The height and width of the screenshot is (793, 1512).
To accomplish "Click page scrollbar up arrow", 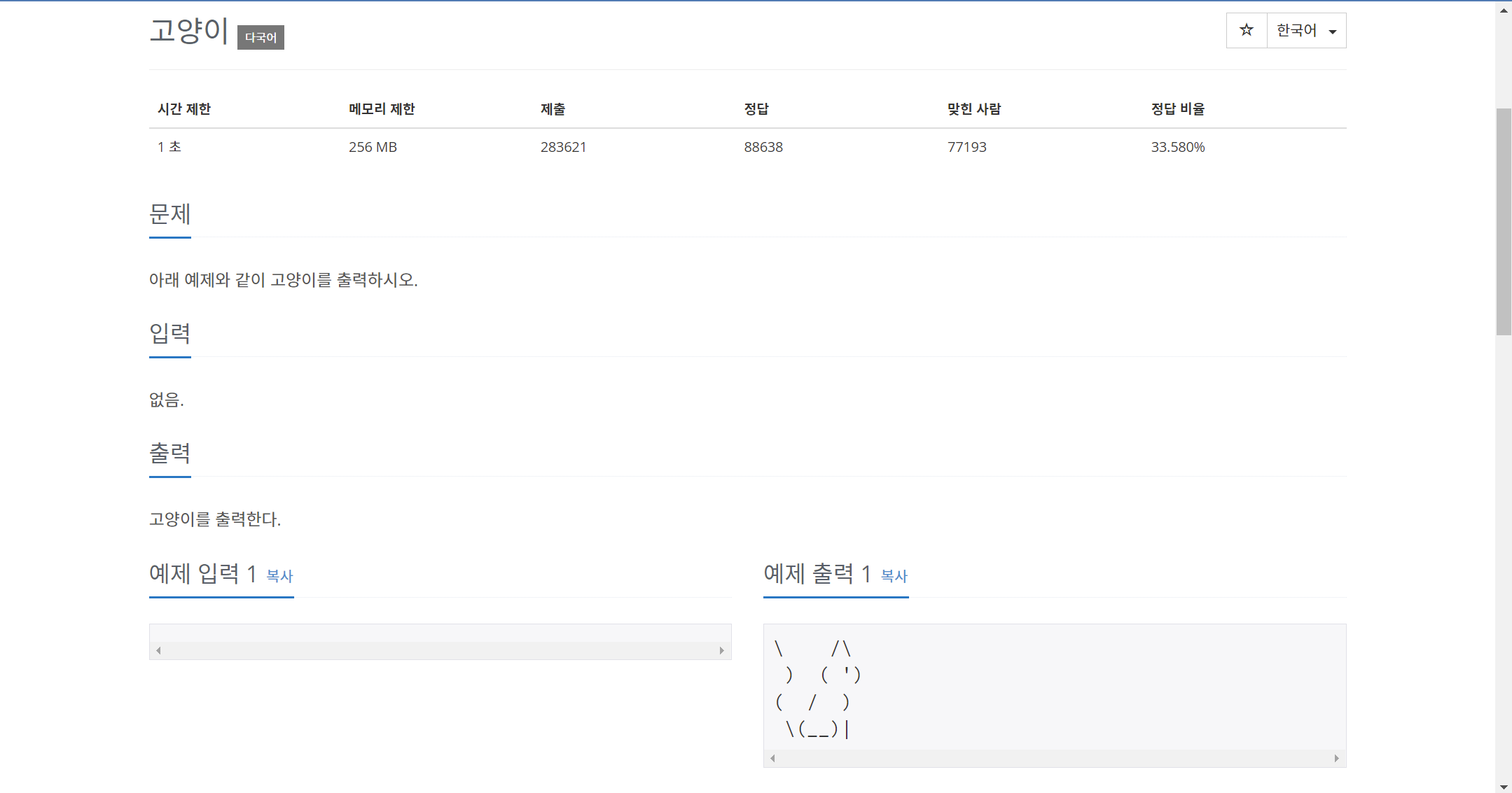I will [x=1504, y=10].
